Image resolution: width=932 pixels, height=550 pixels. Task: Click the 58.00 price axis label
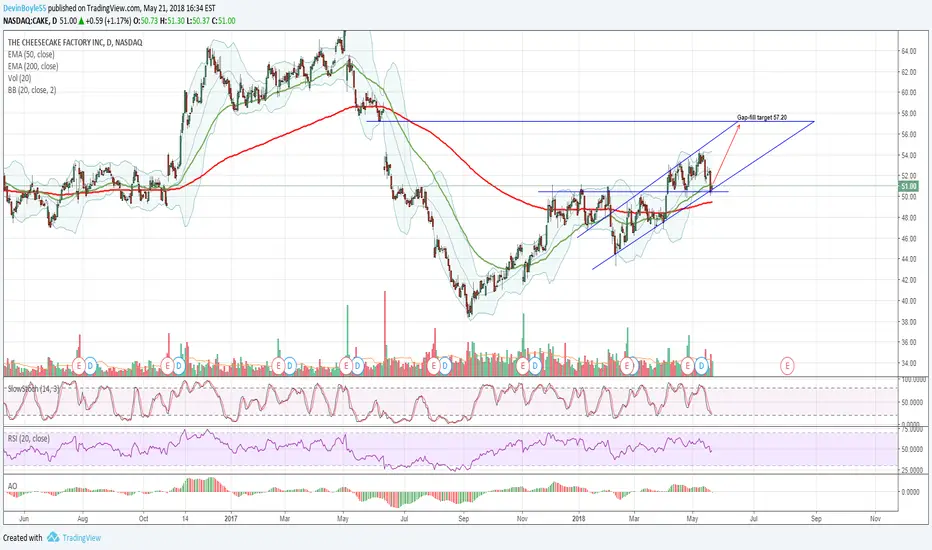908,114
